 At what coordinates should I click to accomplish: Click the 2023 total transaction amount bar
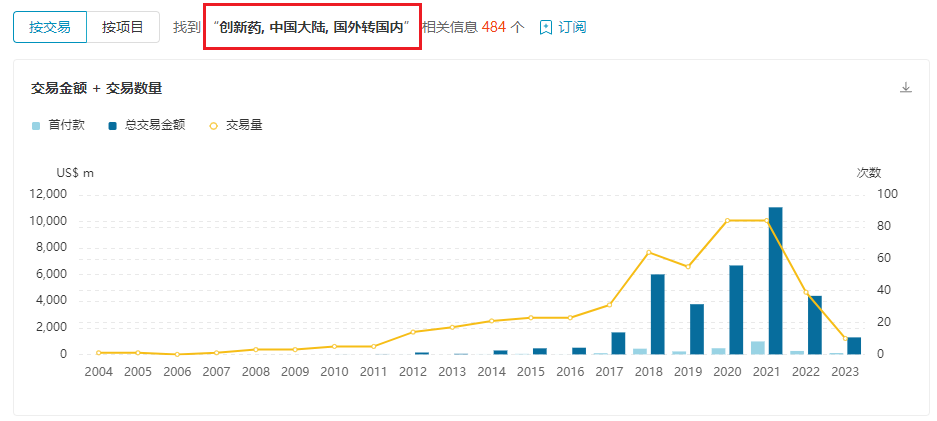[854, 346]
